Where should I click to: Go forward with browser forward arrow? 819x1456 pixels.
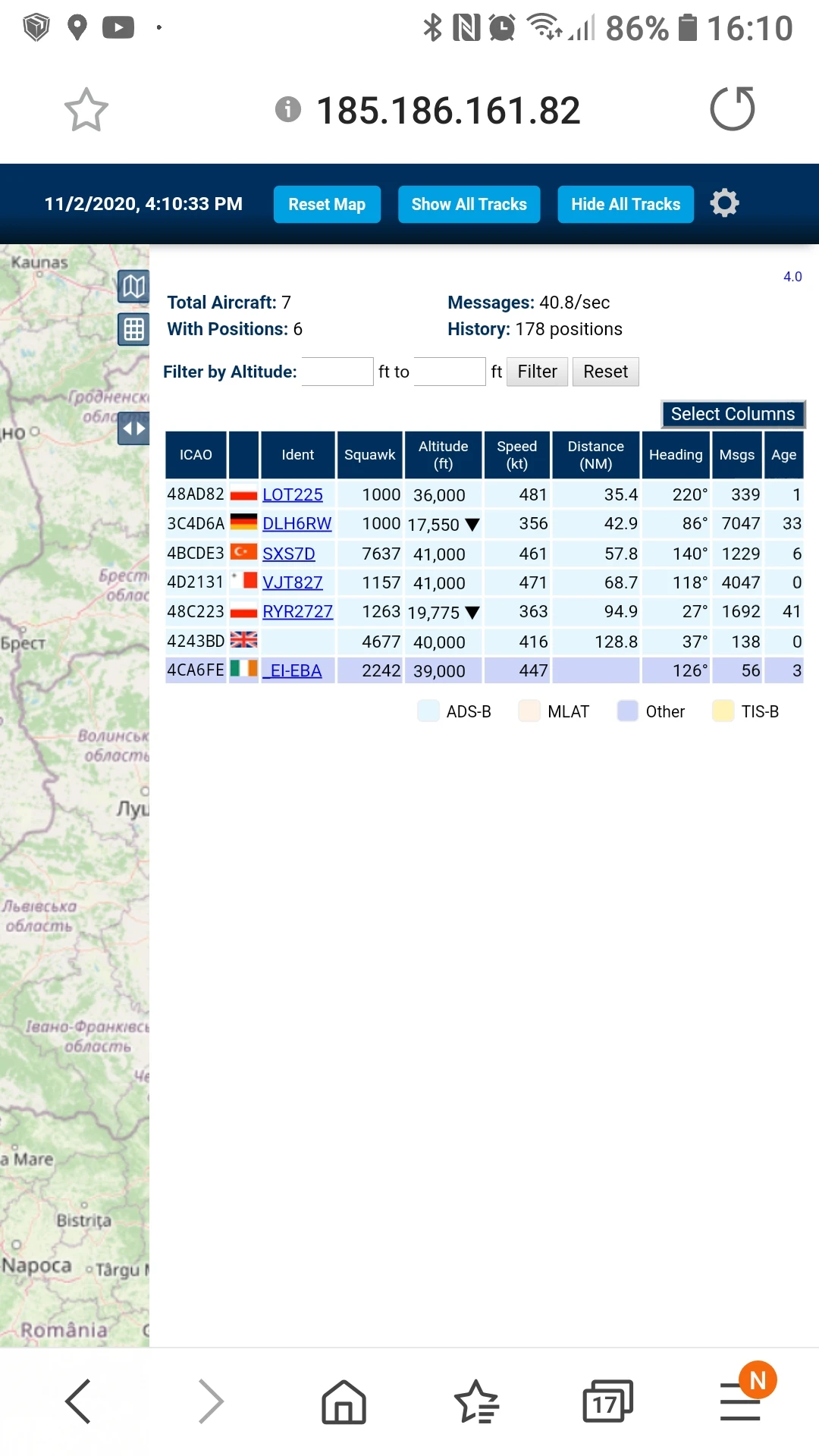(212, 1401)
